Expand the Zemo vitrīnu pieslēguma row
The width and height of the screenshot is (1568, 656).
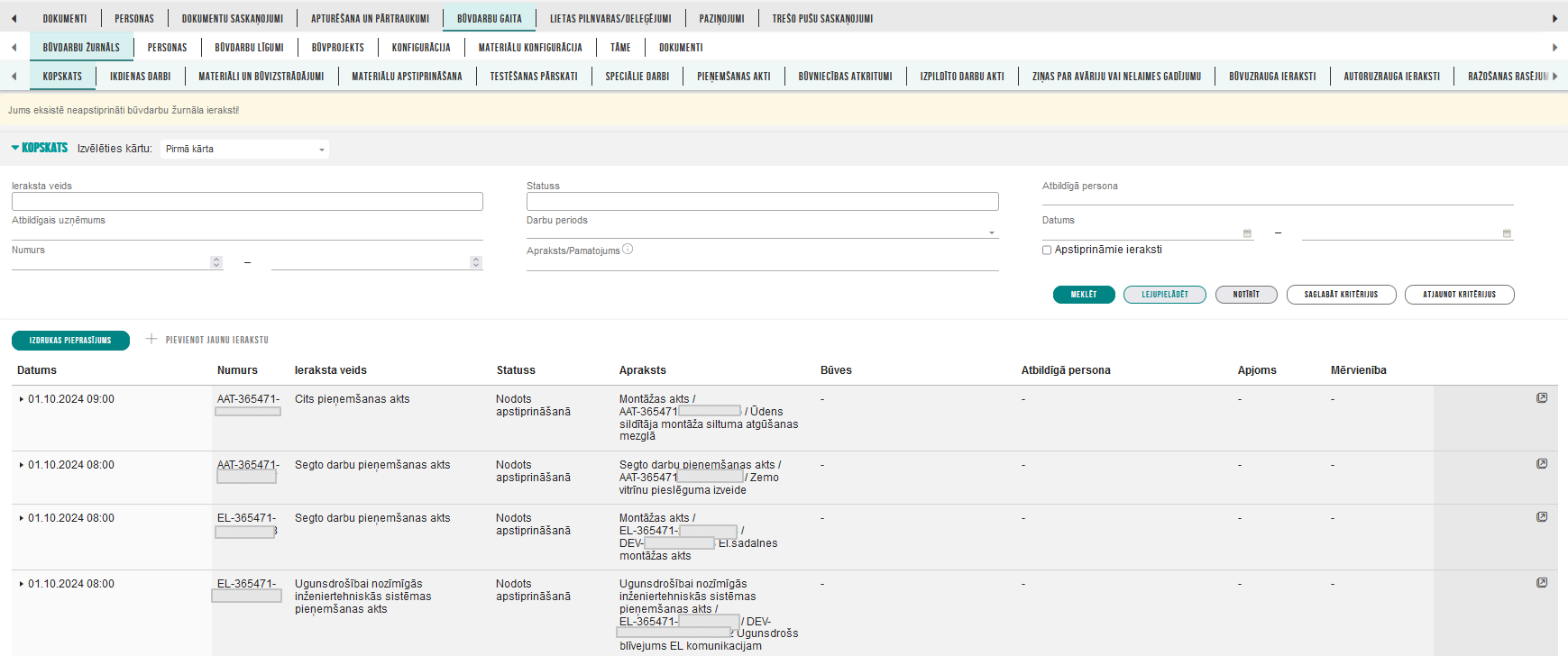(22, 465)
